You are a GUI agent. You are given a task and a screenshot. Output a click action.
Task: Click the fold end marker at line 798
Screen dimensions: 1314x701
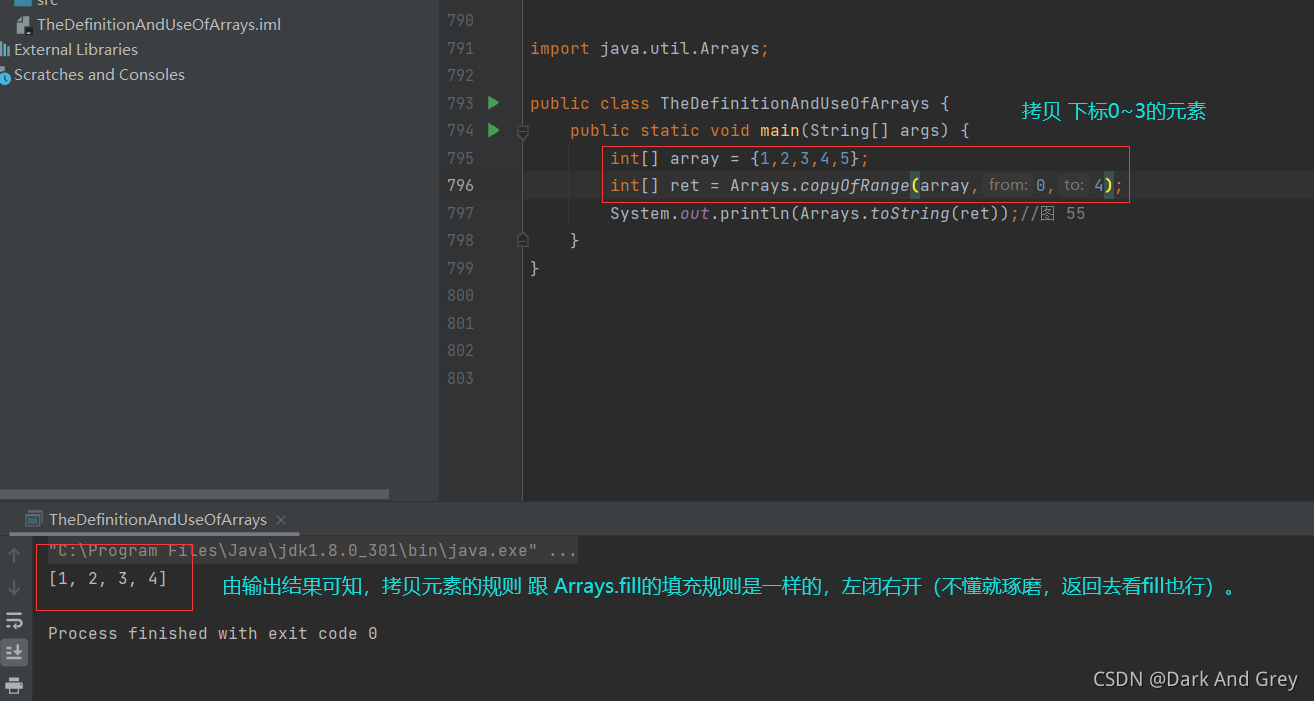[522, 240]
